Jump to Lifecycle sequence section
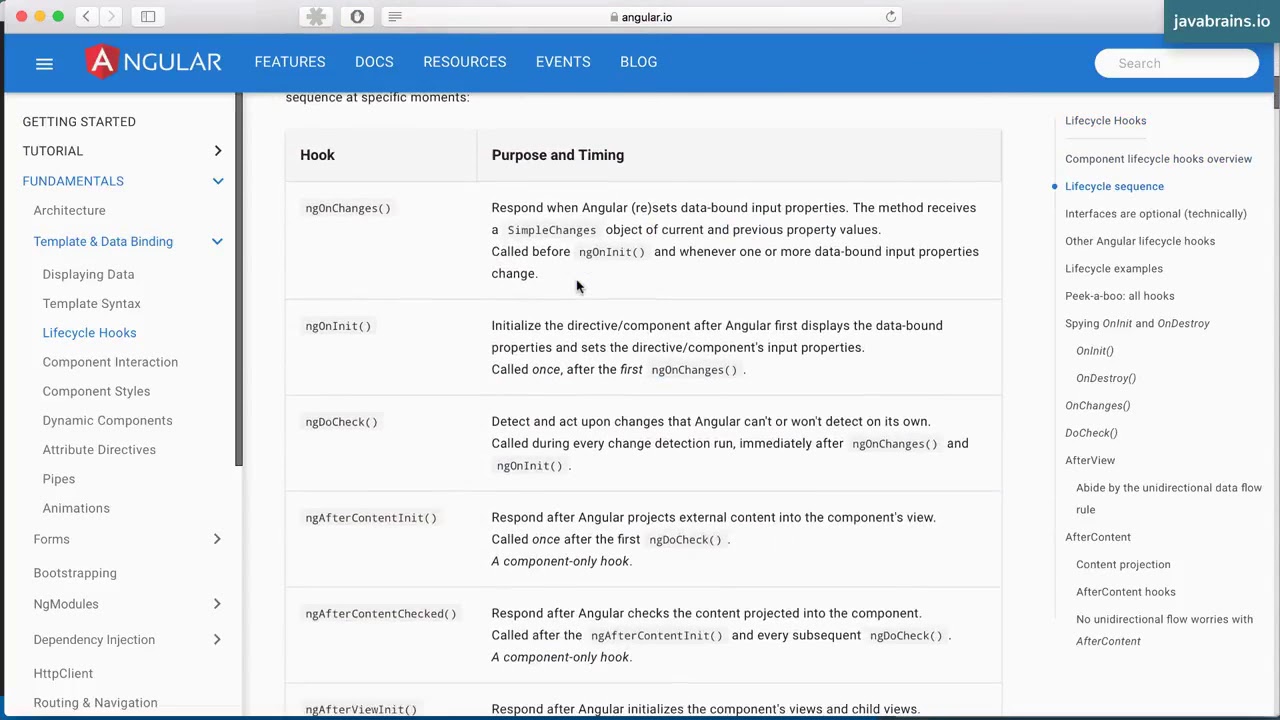 coord(1114,186)
